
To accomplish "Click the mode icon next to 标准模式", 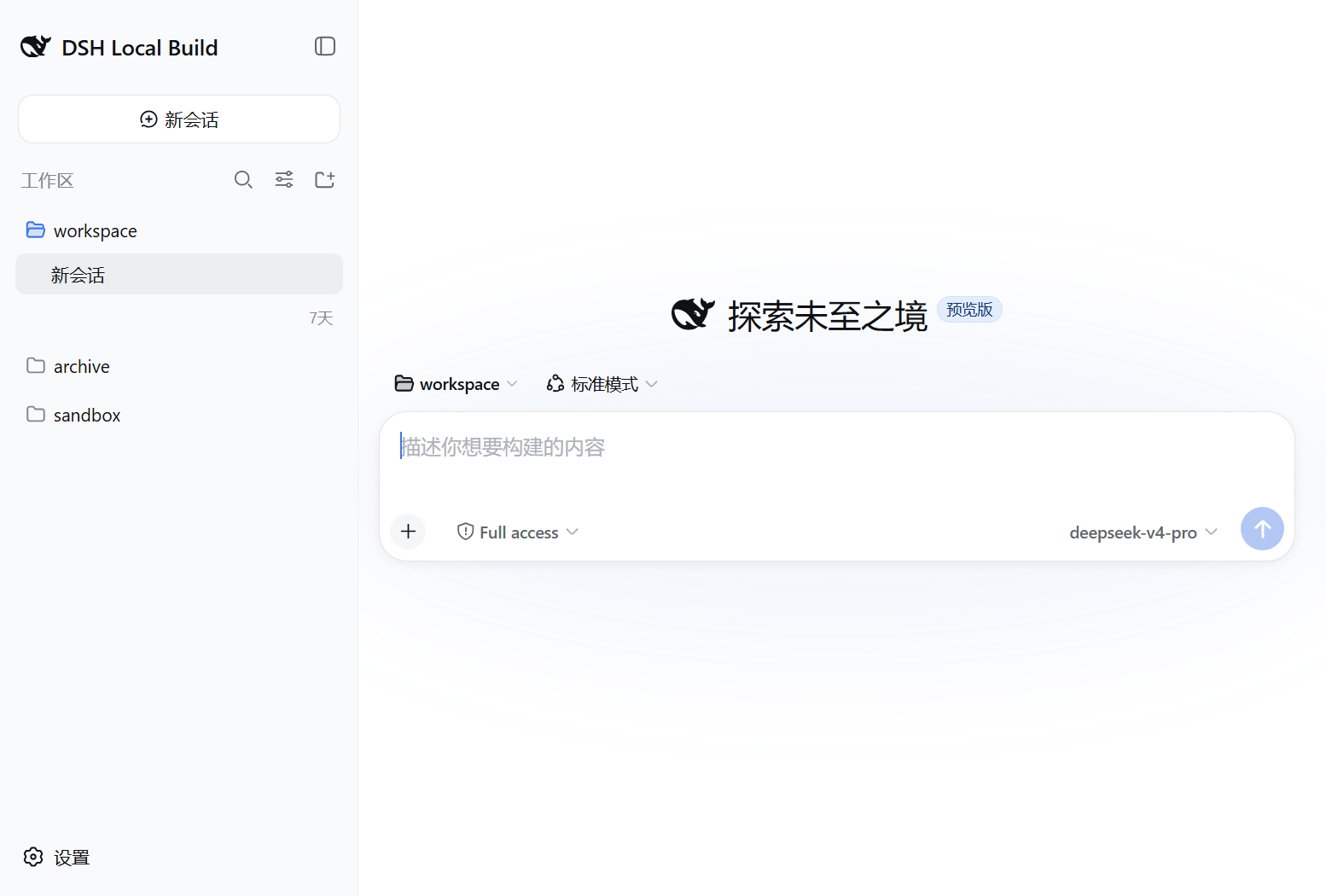I will click(x=555, y=384).
